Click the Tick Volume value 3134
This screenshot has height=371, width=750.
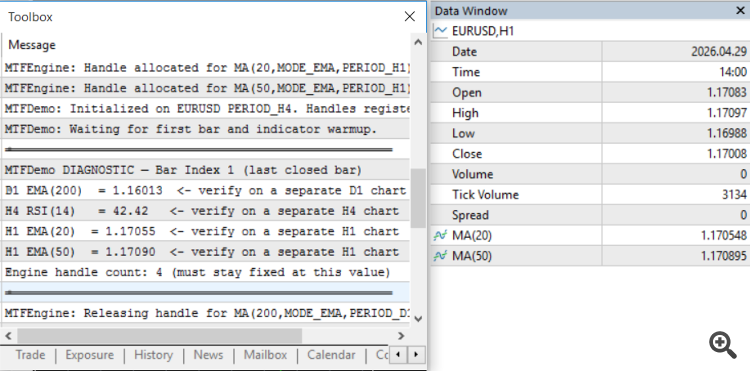(x=734, y=195)
